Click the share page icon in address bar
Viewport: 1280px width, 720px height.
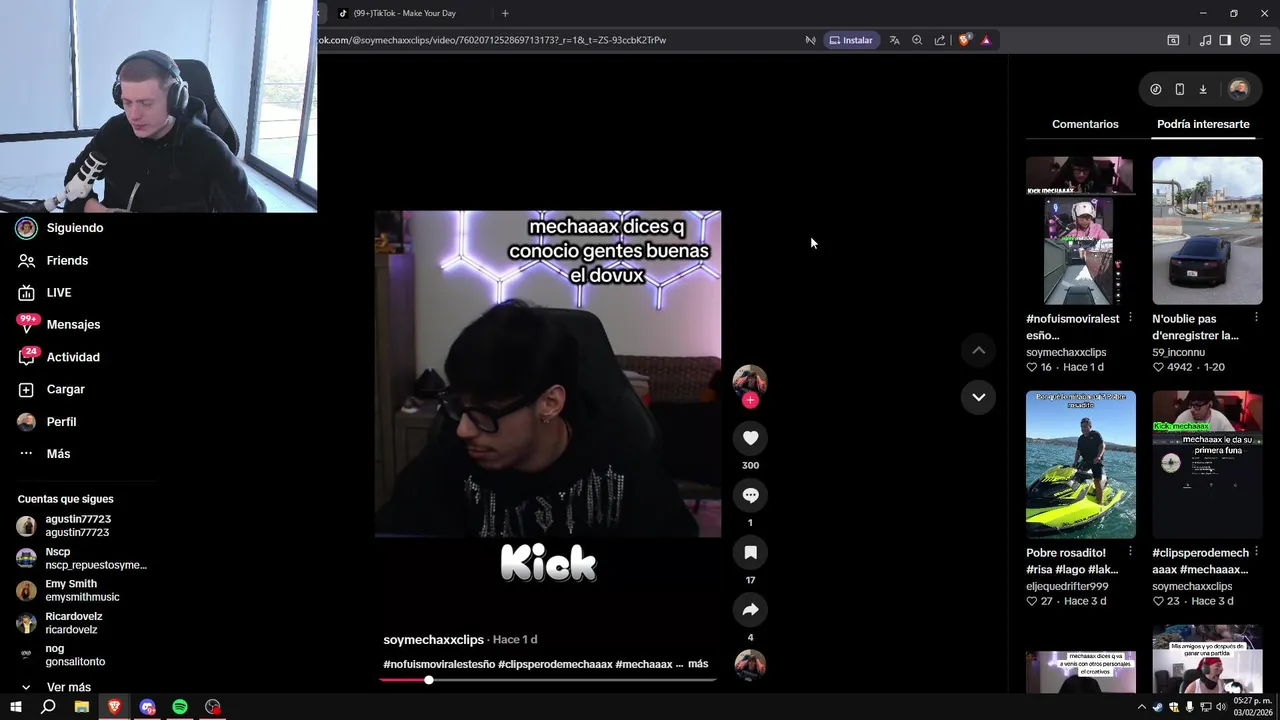[x=940, y=40]
